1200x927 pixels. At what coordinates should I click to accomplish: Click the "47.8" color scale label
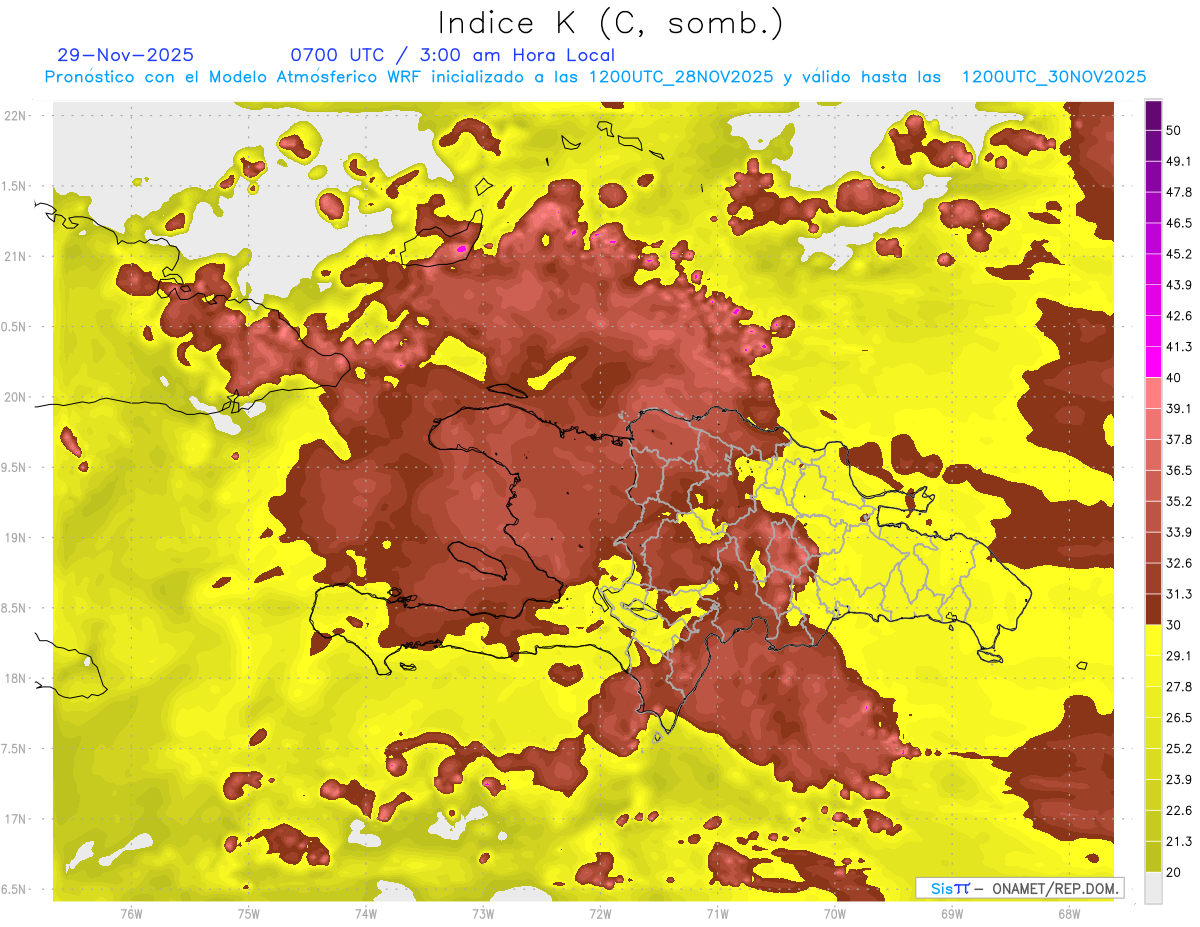click(1178, 192)
